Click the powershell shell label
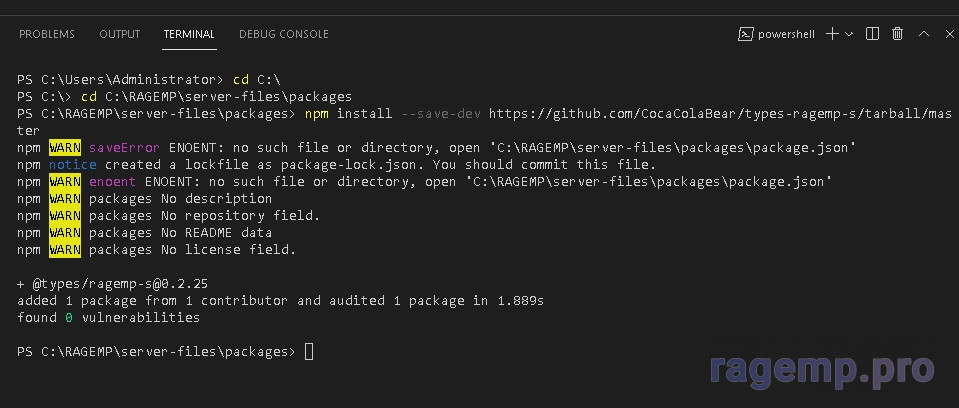The width and height of the screenshot is (959, 408). coord(786,34)
